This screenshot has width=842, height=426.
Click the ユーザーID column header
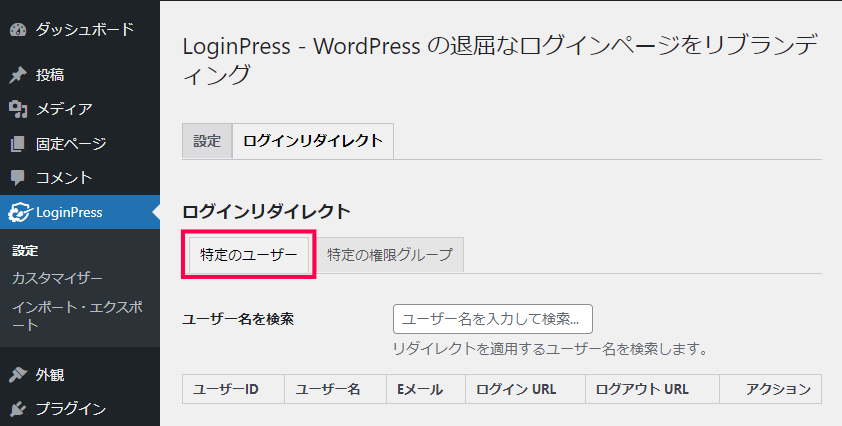click(x=233, y=389)
